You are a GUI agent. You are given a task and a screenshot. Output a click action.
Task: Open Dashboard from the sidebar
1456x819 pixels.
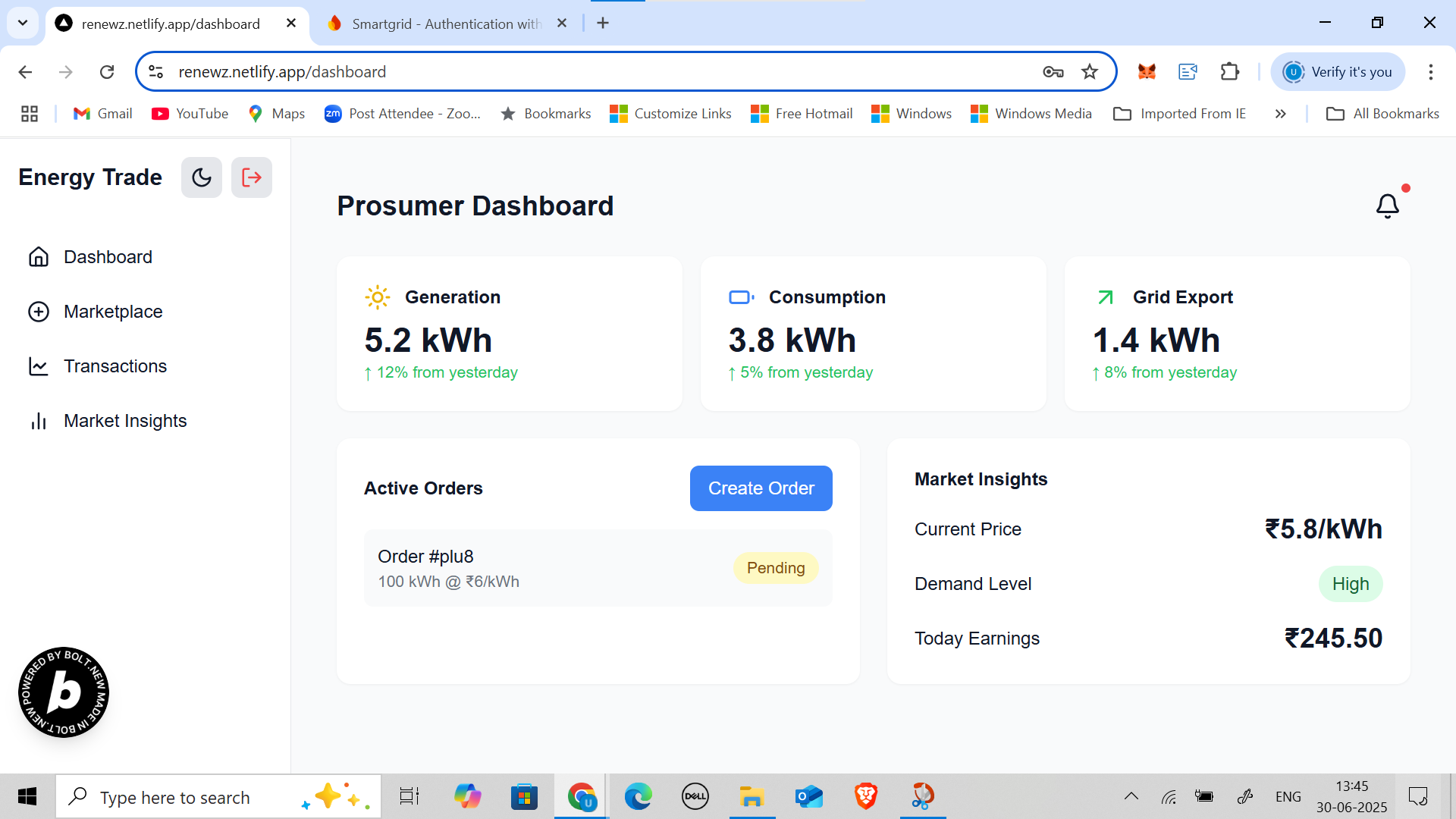(108, 257)
